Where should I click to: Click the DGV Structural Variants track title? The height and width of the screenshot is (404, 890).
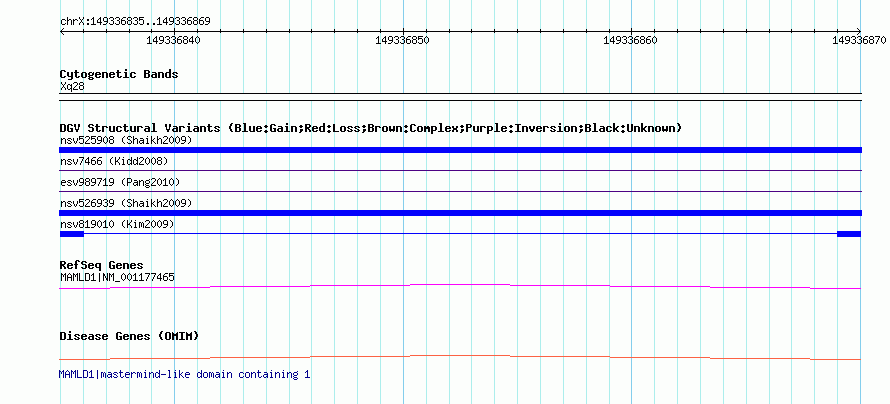(371, 128)
